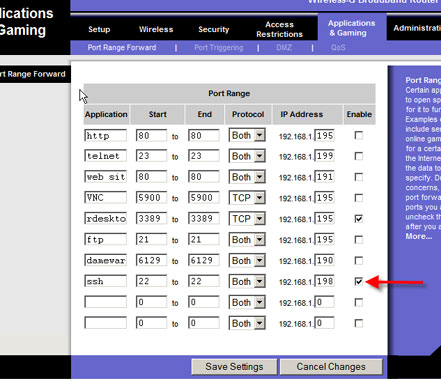Expand the damevar Protocol dropdown arrow
Image resolution: width=441 pixels, height=381 pixels.
tap(259, 261)
